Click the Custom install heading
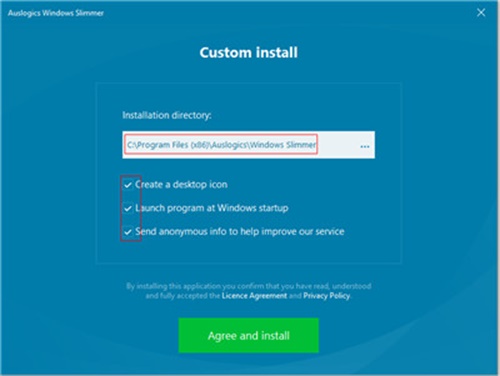The image size is (500, 376). coord(249,52)
